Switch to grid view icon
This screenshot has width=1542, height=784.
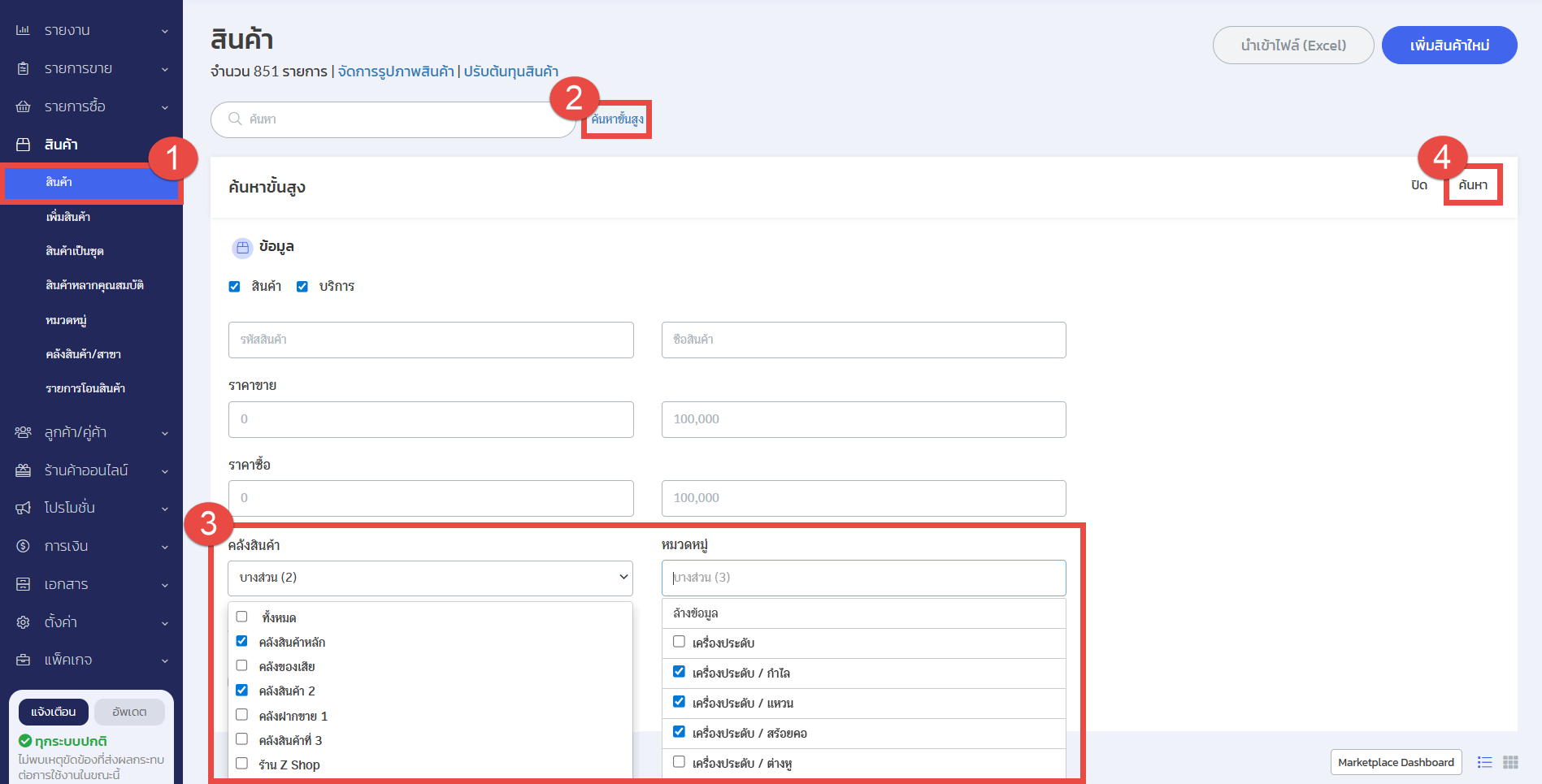(1511, 762)
